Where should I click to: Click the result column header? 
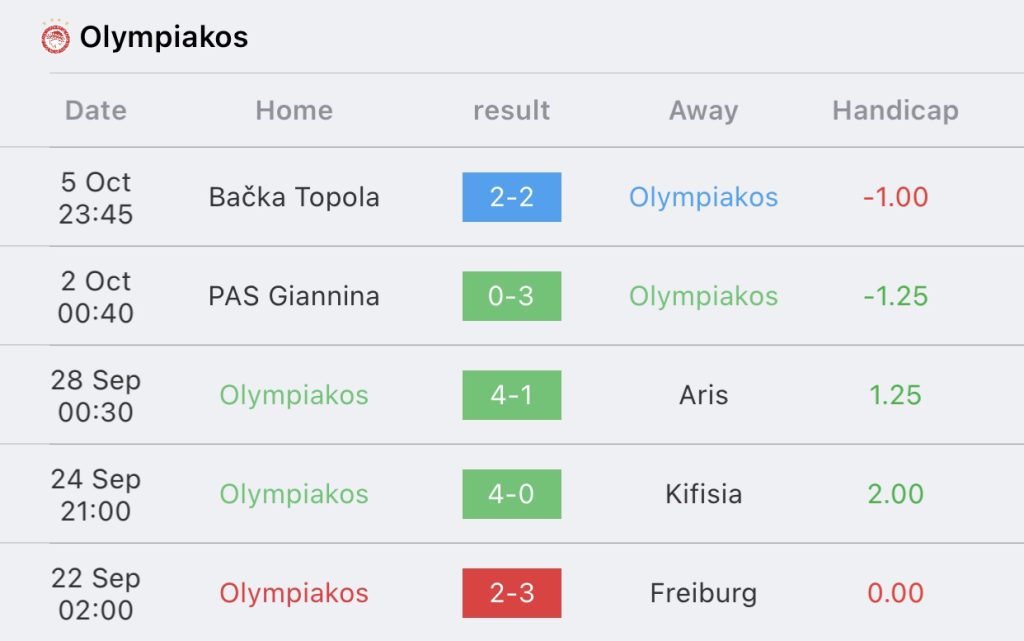coord(511,110)
